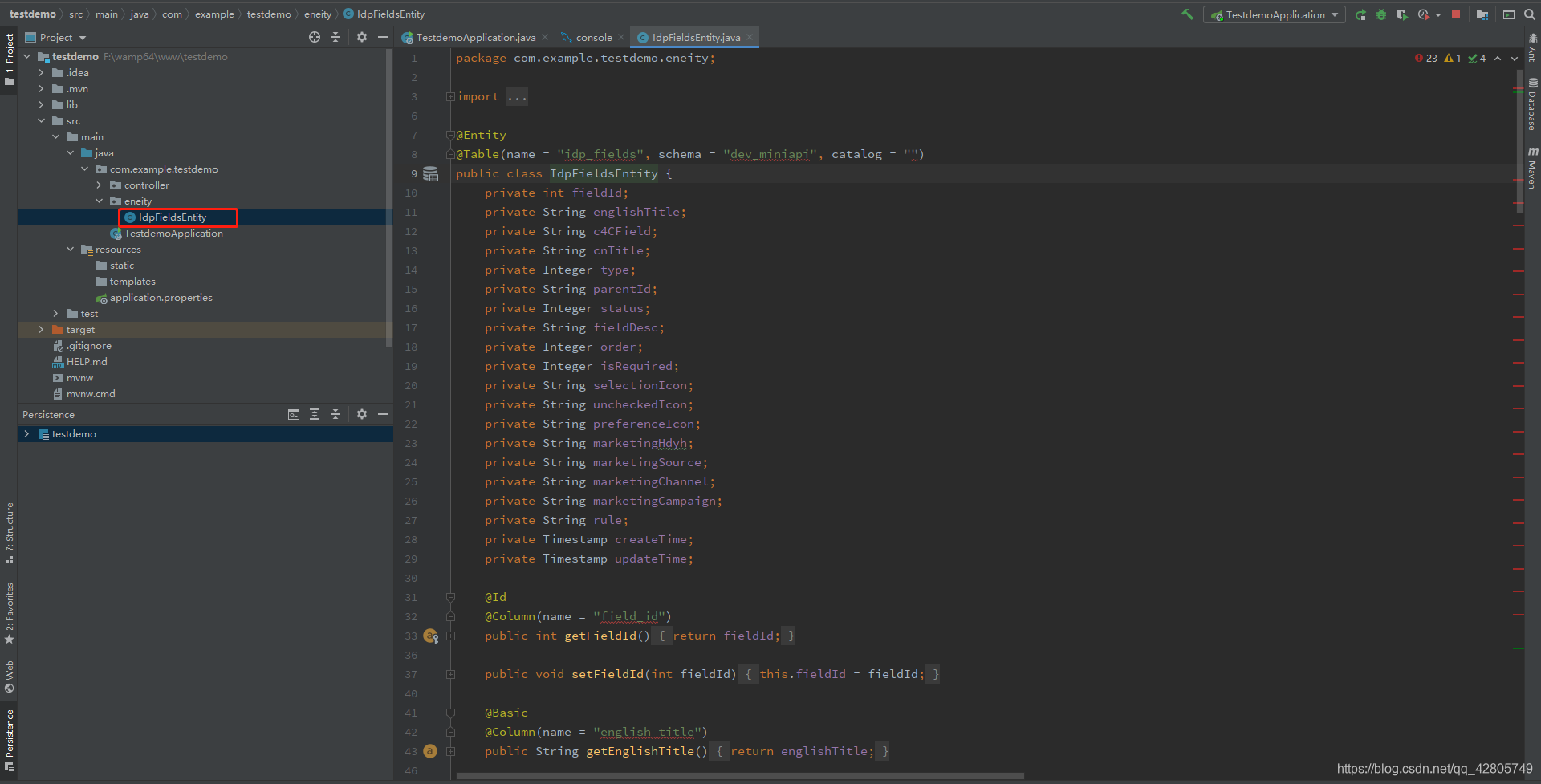
Task: Select application.properties in project tree
Action: tap(161, 297)
